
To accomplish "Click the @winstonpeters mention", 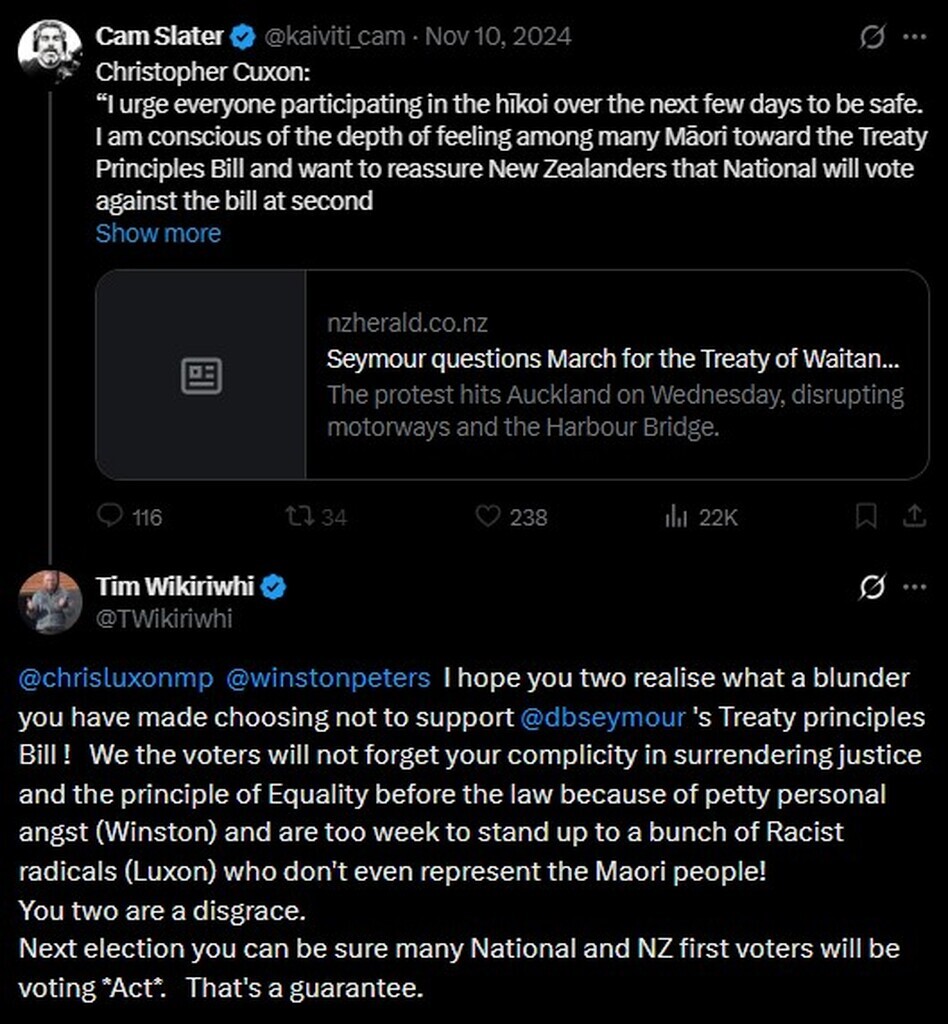I will (329, 678).
